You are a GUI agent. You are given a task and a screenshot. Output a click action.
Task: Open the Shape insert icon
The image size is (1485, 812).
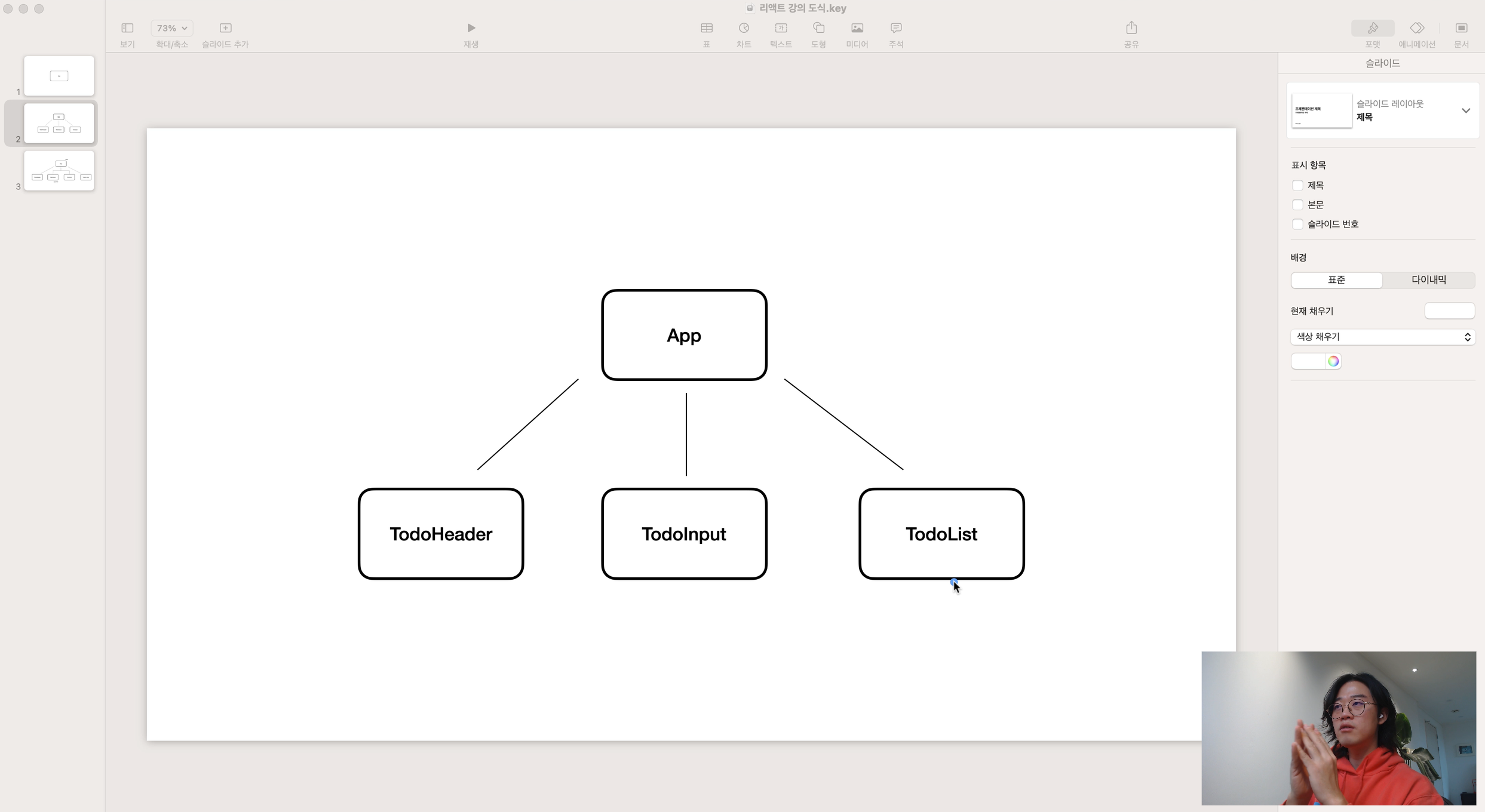coord(818,28)
